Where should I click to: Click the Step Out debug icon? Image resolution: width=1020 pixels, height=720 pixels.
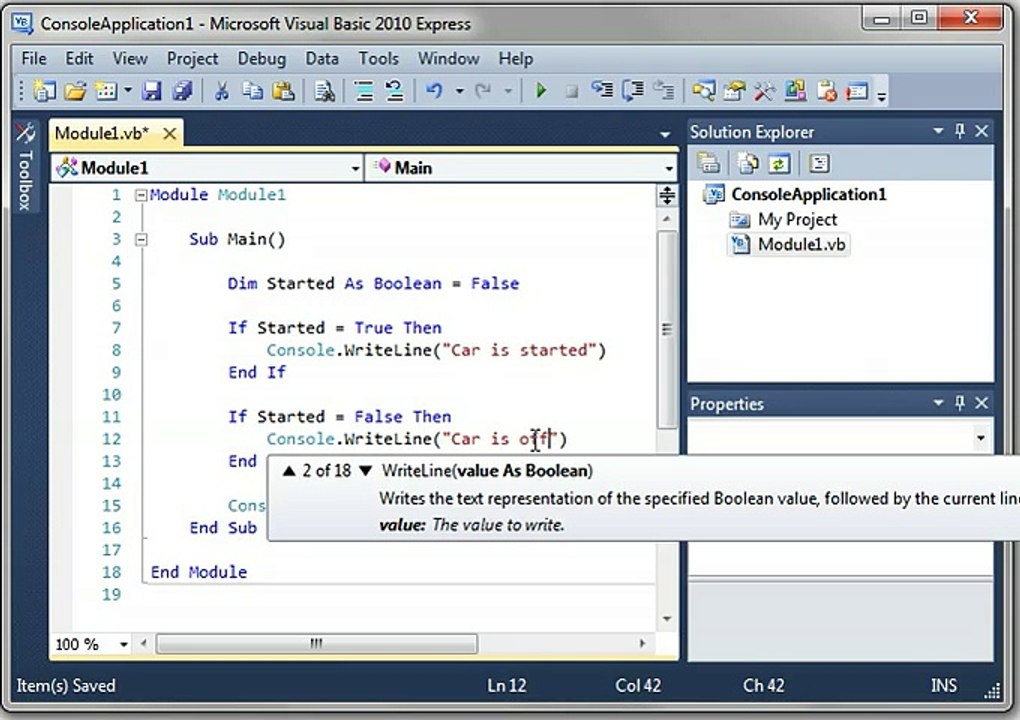(664, 90)
